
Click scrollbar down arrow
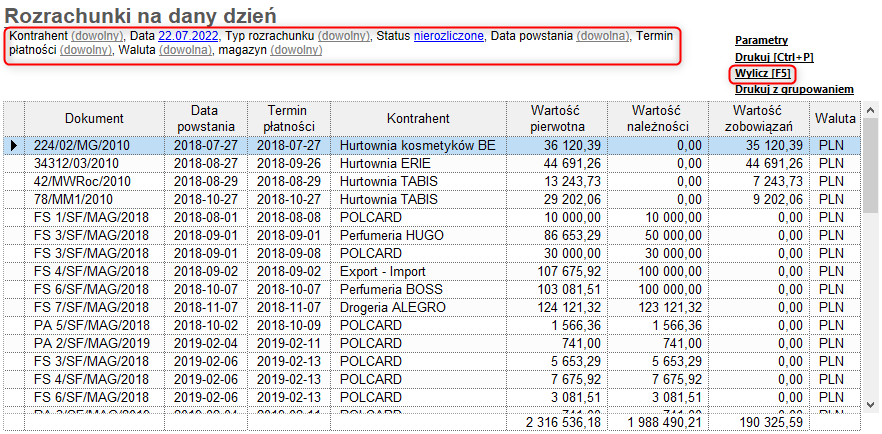[870, 404]
